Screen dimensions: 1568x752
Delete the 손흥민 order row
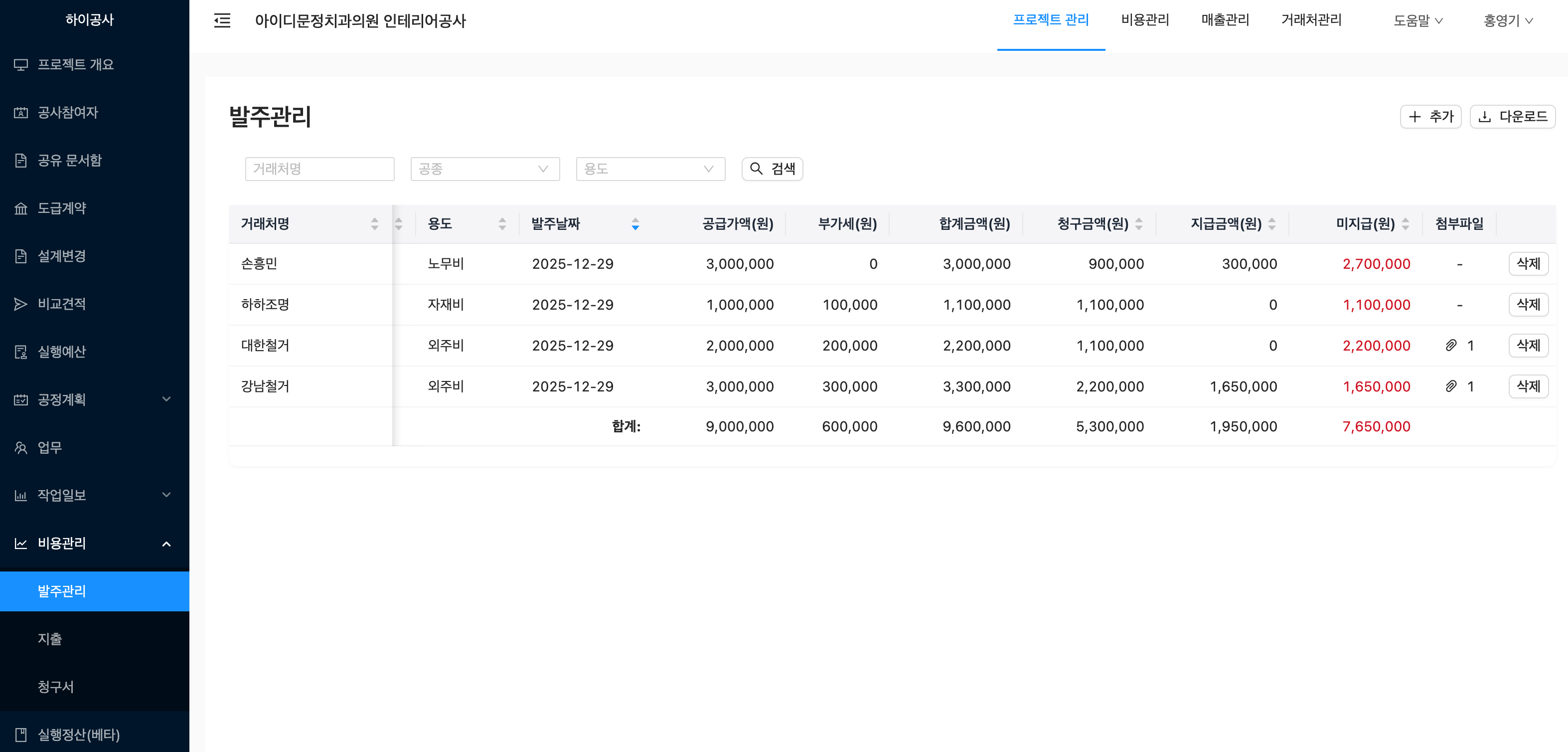tap(1528, 264)
